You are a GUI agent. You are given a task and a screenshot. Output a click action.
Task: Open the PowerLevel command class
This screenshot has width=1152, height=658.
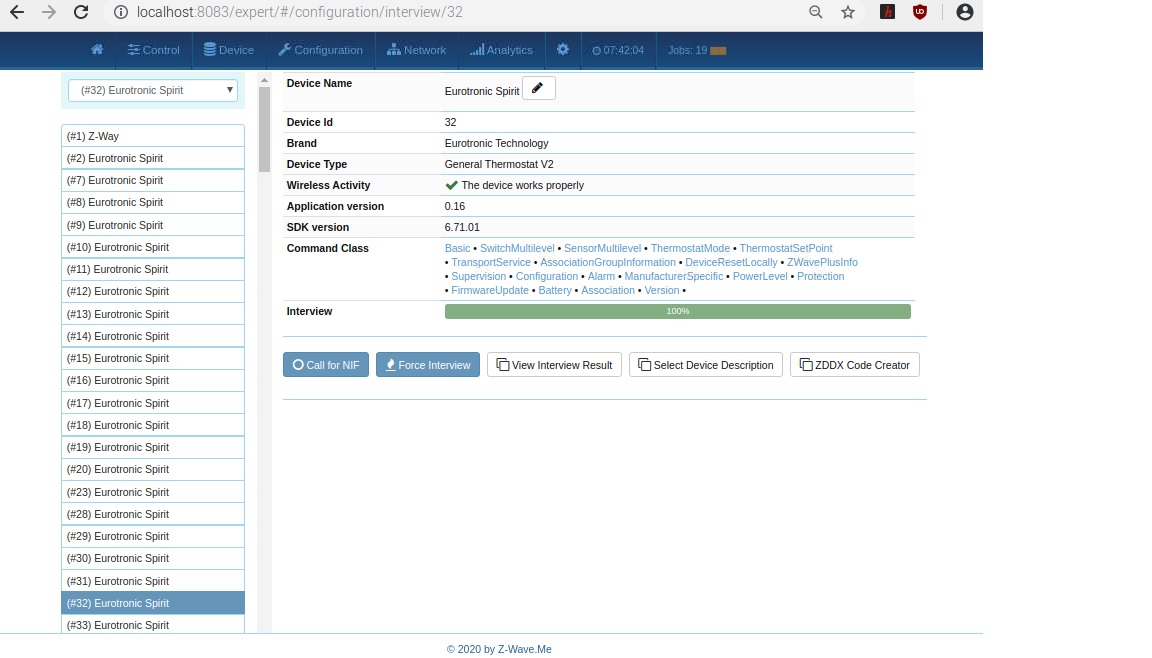[x=760, y=276]
